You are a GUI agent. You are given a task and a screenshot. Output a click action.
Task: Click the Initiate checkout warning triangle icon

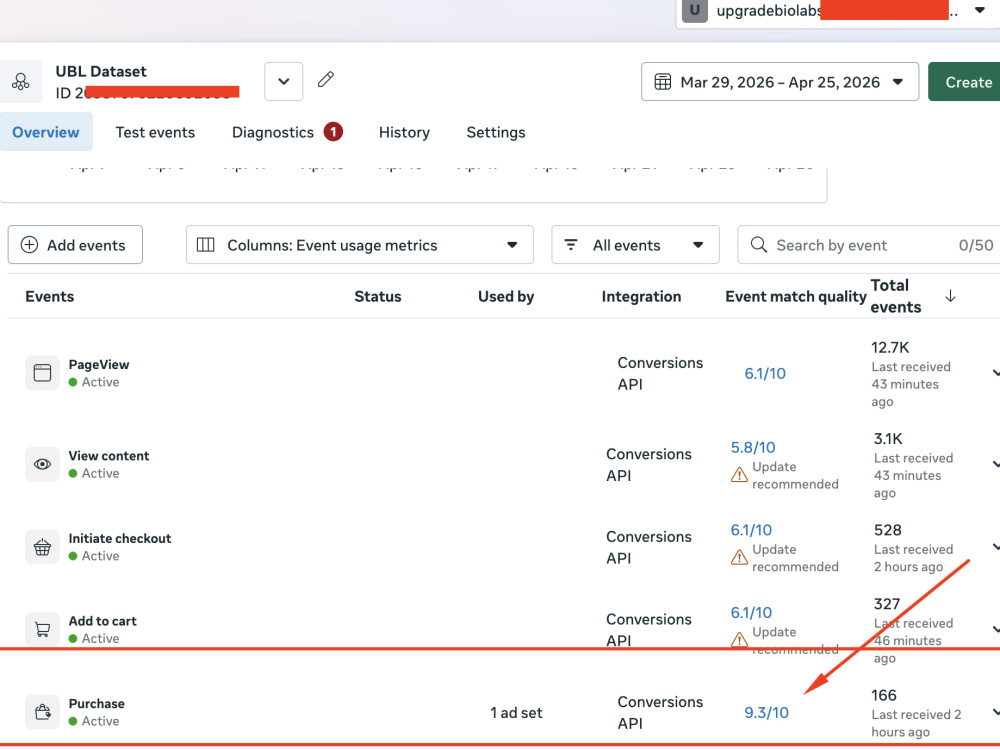pyautogui.click(x=739, y=558)
